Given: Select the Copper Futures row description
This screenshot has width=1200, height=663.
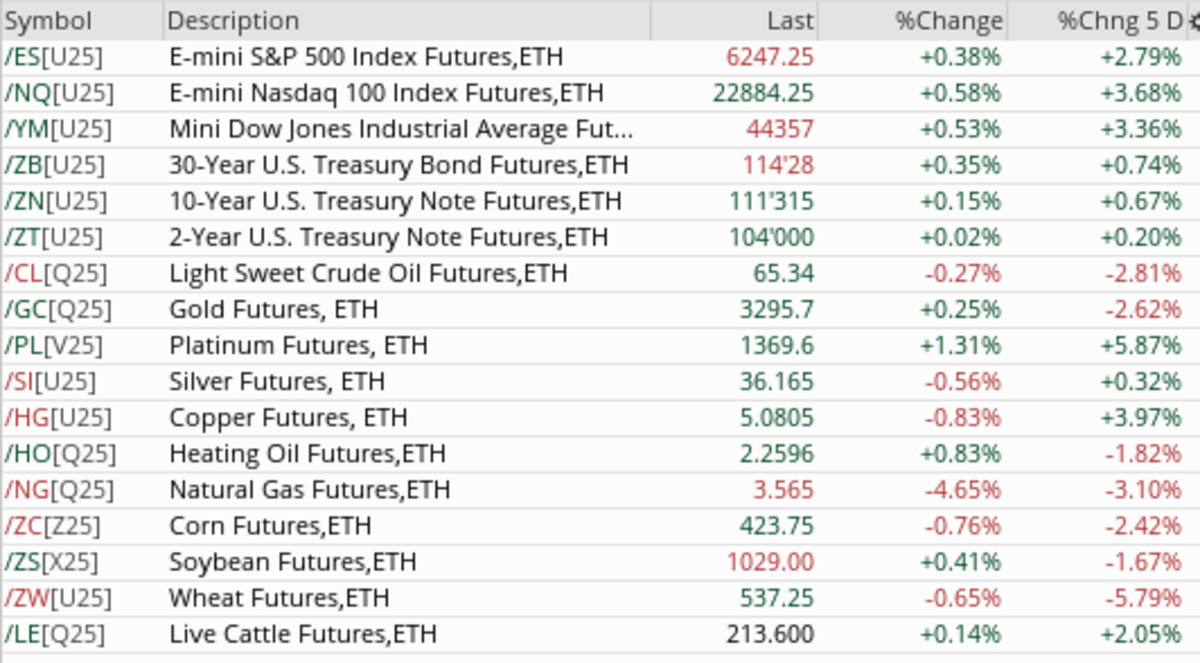Looking at the screenshot, I should point(290,417).
